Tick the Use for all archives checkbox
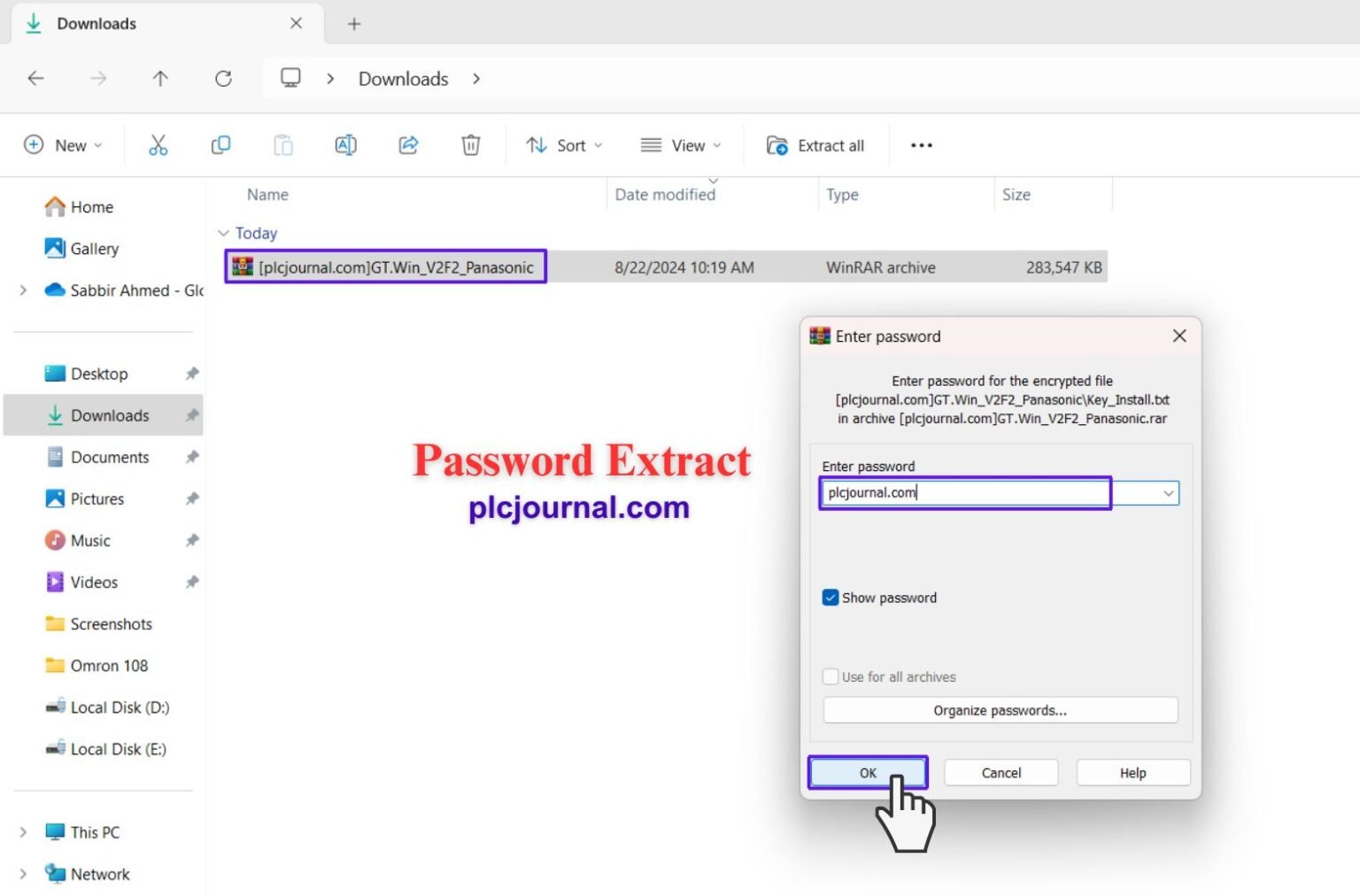This screenshot has width=1360, height=896. pos(831,676)
